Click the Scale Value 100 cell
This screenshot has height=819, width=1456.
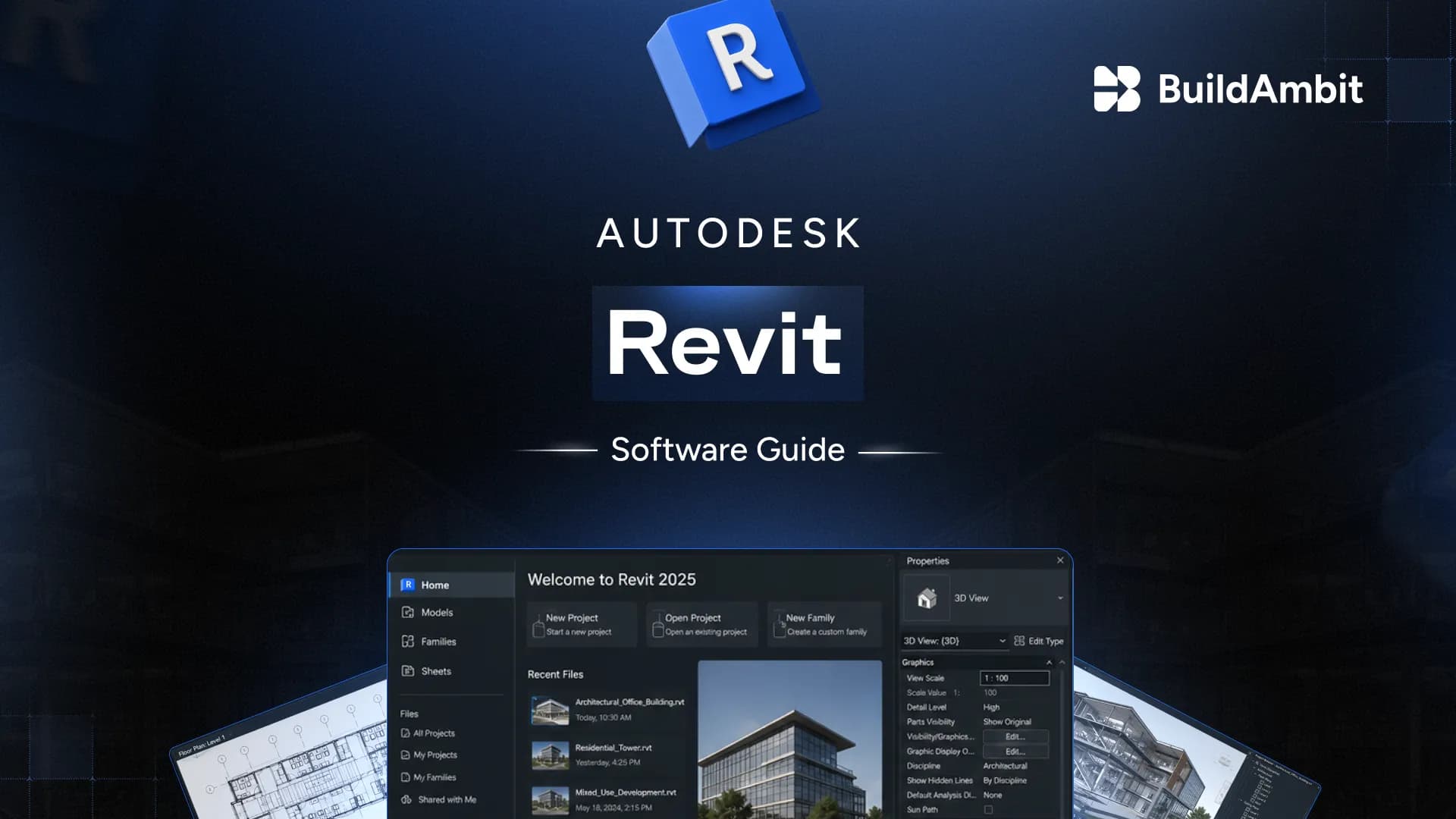click(990, 692)
